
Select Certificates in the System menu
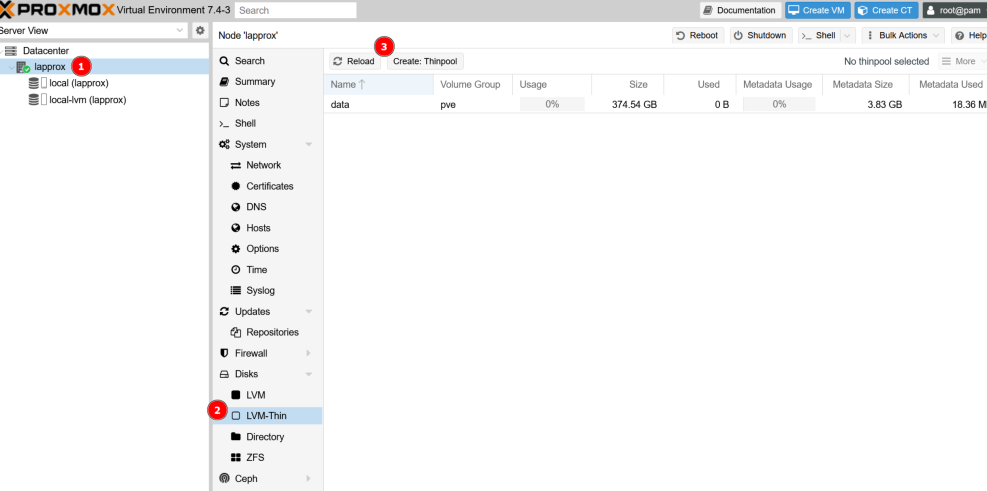coord(269,186)
